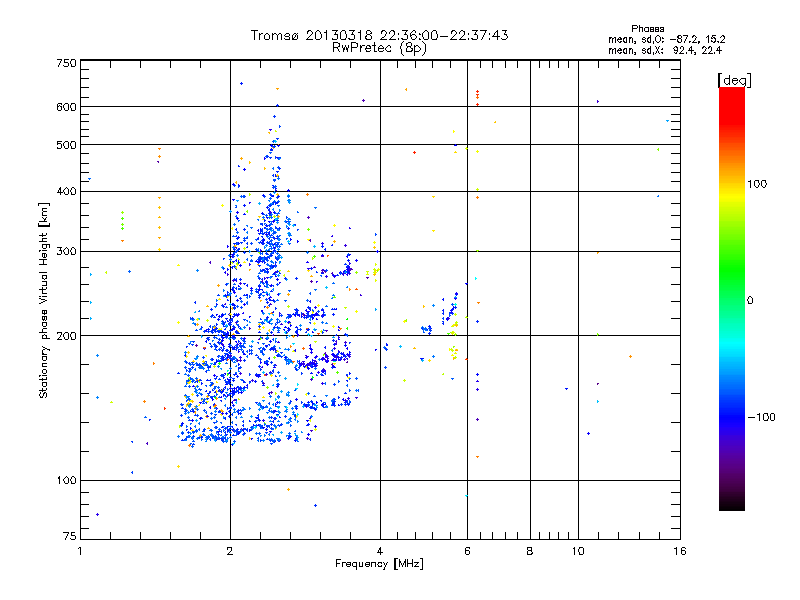Click the '-100' colorbar tick label
The width and height of the screenshot is (800, 600).
761,417
